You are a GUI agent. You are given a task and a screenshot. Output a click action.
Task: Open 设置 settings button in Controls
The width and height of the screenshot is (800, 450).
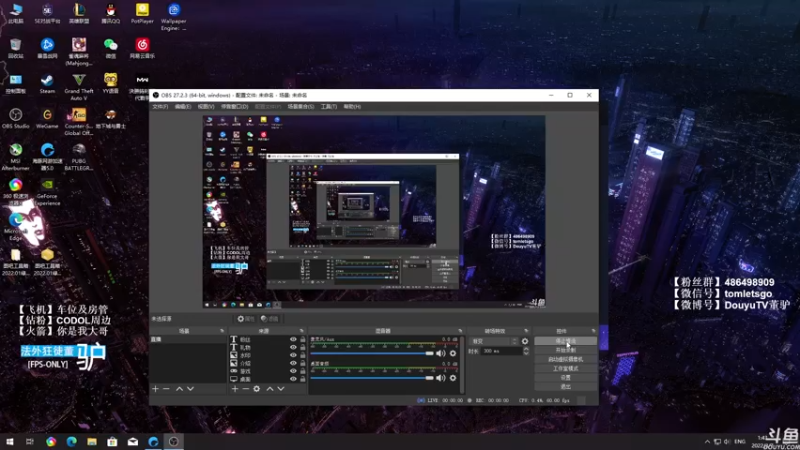pyautogui.click(x=565, y=378)
